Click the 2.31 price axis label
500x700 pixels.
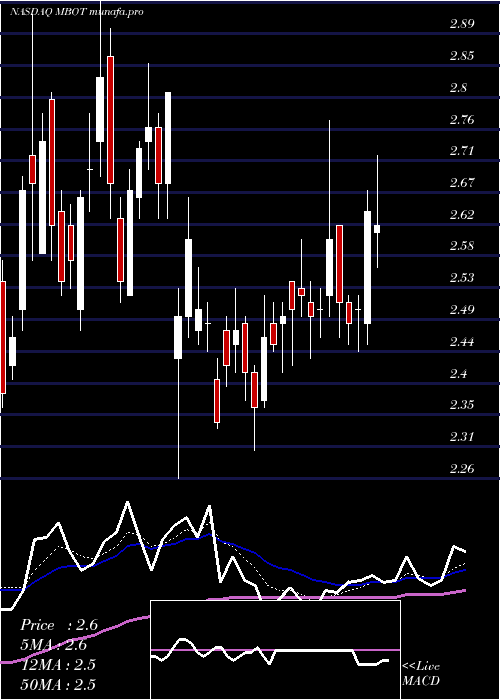(x=462, y=437)
